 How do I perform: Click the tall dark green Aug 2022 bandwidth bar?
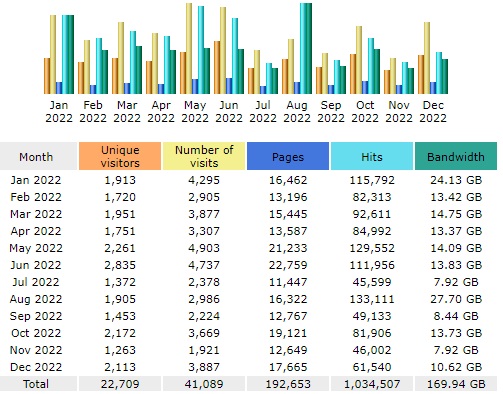click(309, 48)
